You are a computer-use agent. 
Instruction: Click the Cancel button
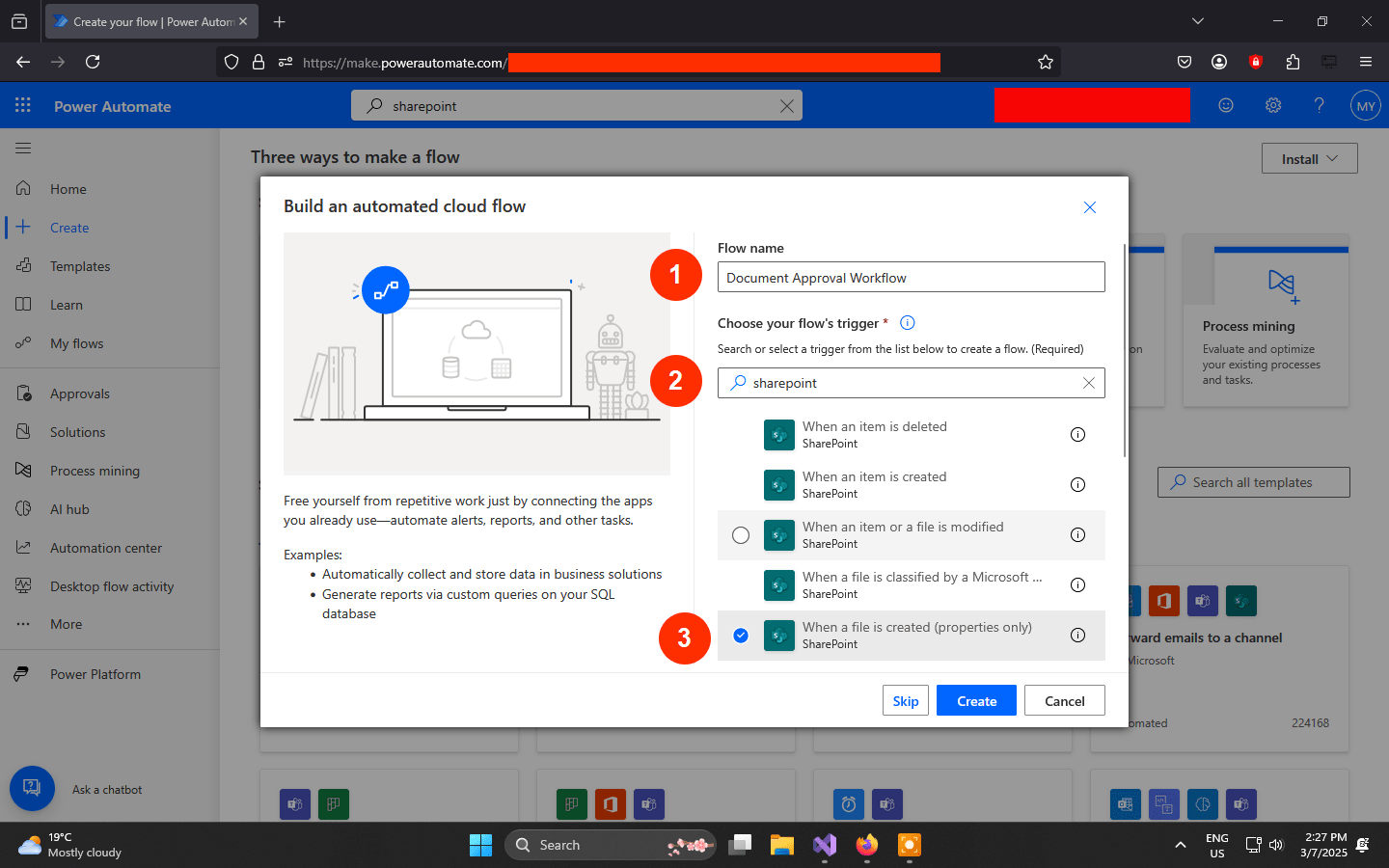[1065, 701]
